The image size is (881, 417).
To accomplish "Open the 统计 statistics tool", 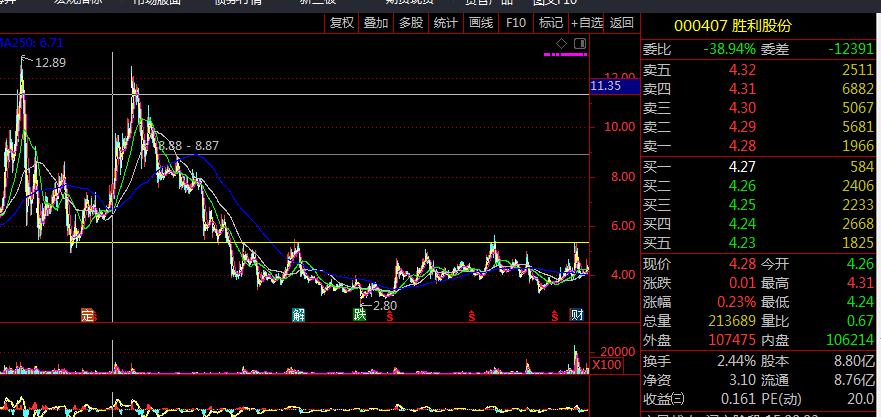I will (446, 23).
